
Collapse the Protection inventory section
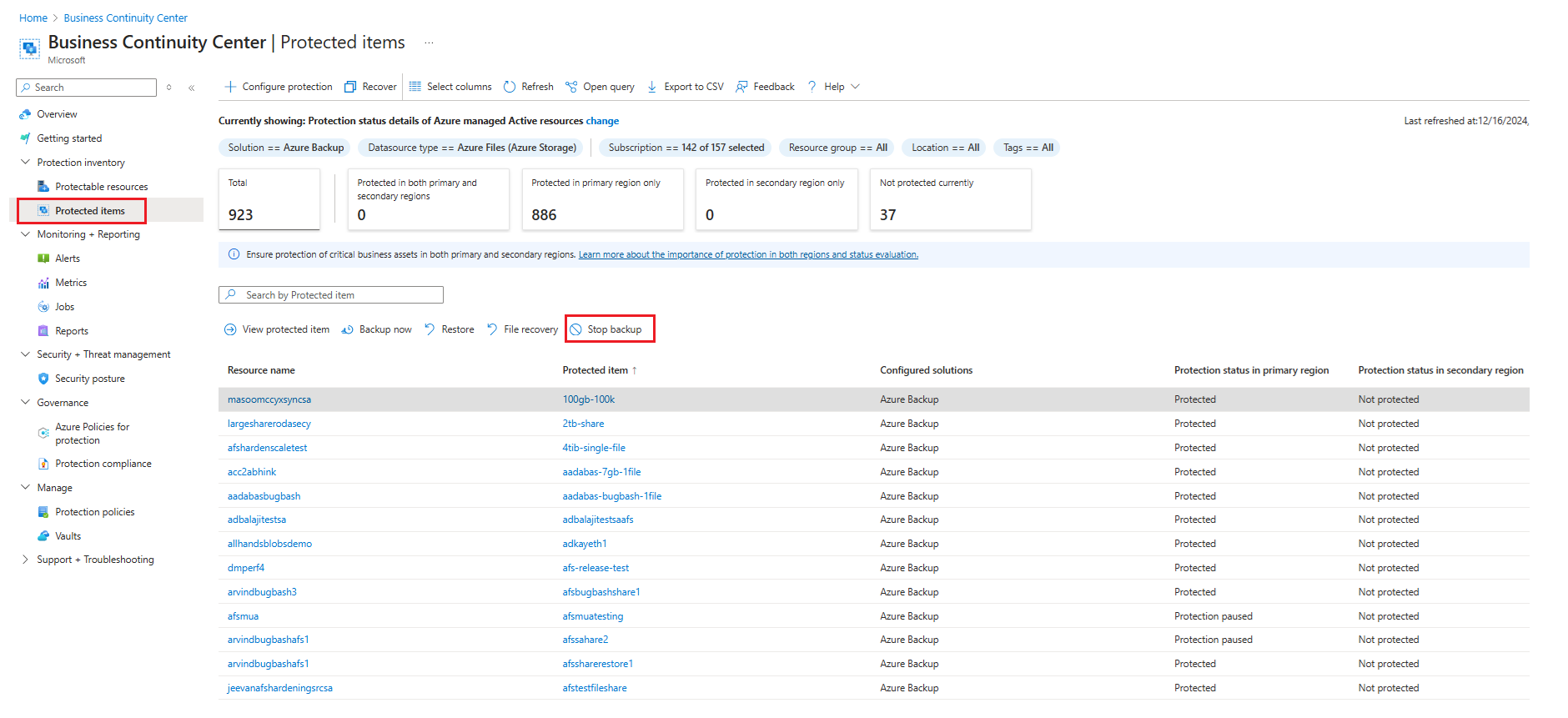pos(25,163)
